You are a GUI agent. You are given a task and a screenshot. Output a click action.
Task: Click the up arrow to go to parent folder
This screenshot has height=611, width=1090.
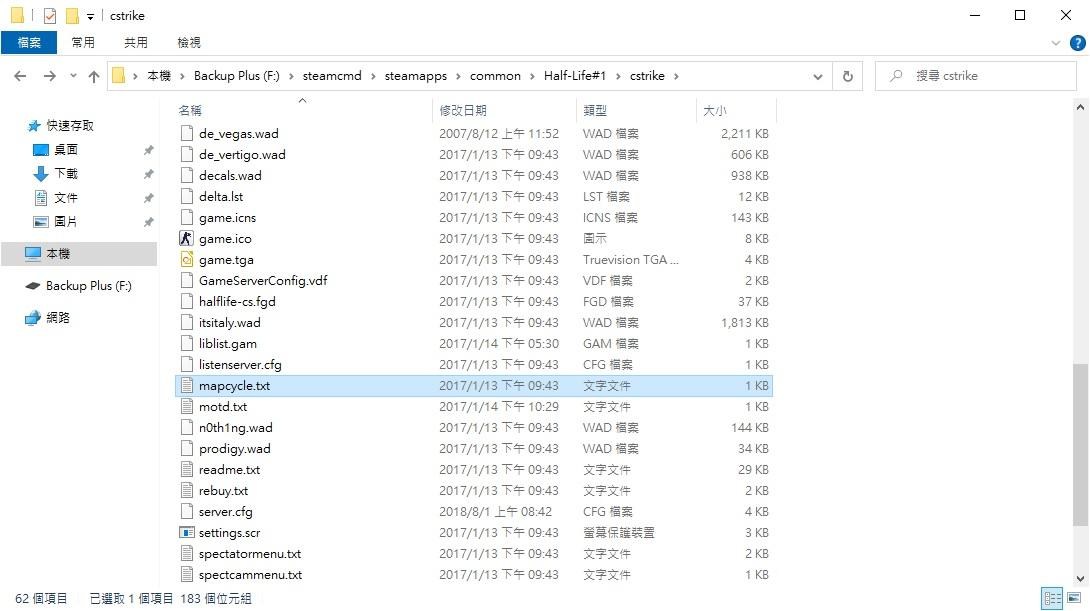point(93,75)
